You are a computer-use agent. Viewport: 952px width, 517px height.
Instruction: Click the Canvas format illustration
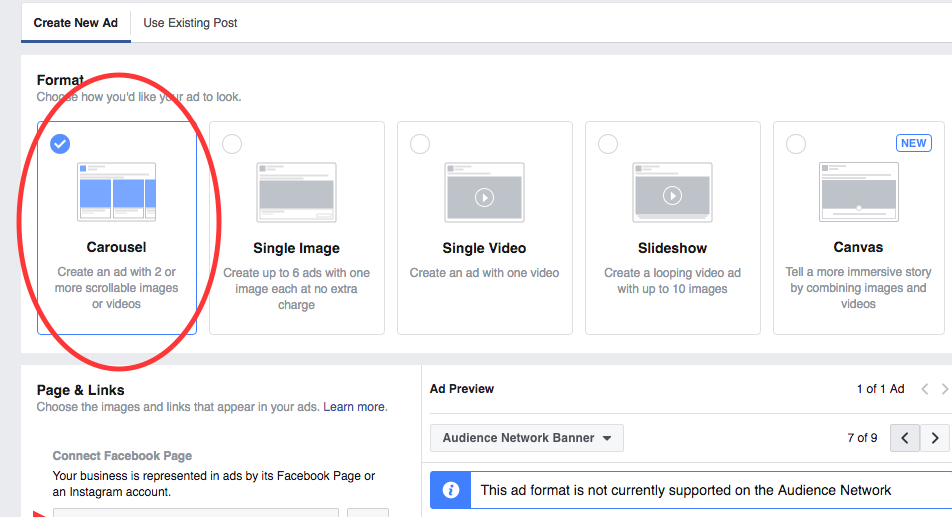859,191
